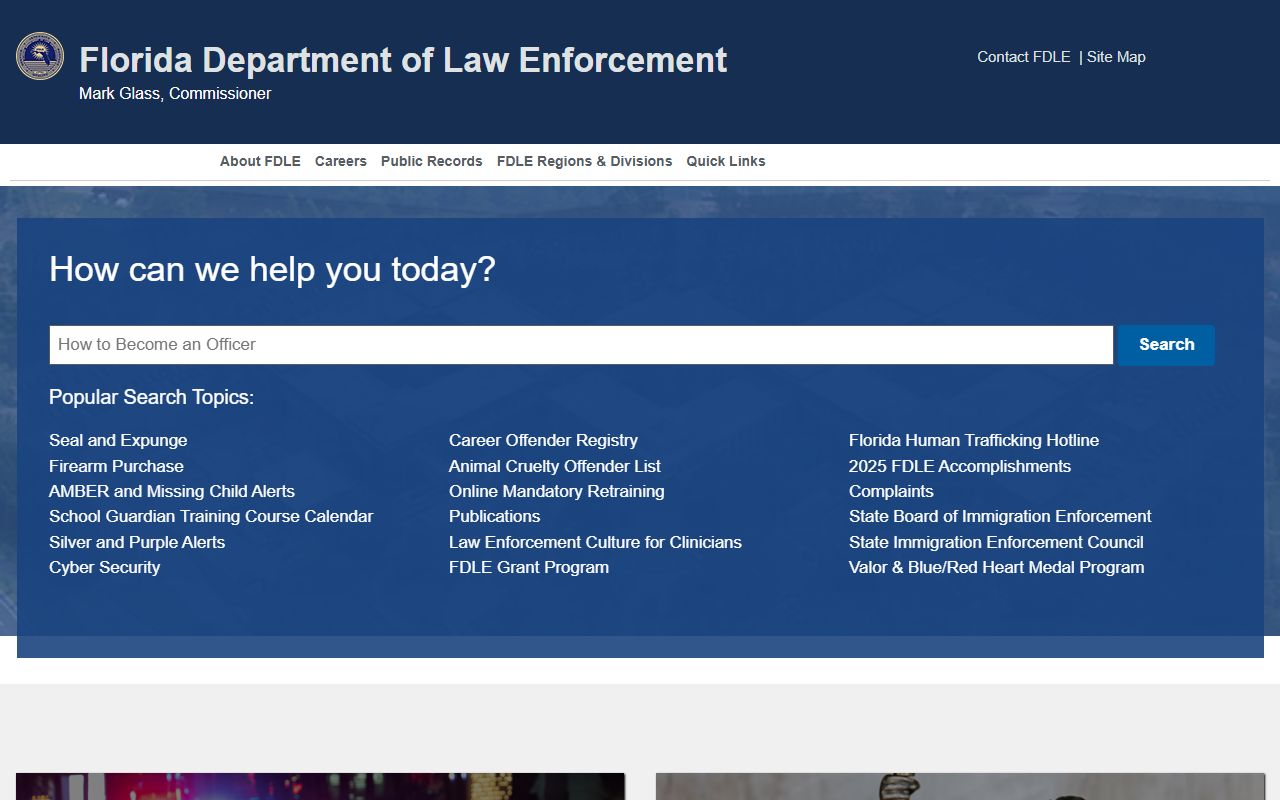Image resolution: width=1280 pixels, height=800 pixels.
Task: Open the Careers menu
Action: tap(340, 161)
